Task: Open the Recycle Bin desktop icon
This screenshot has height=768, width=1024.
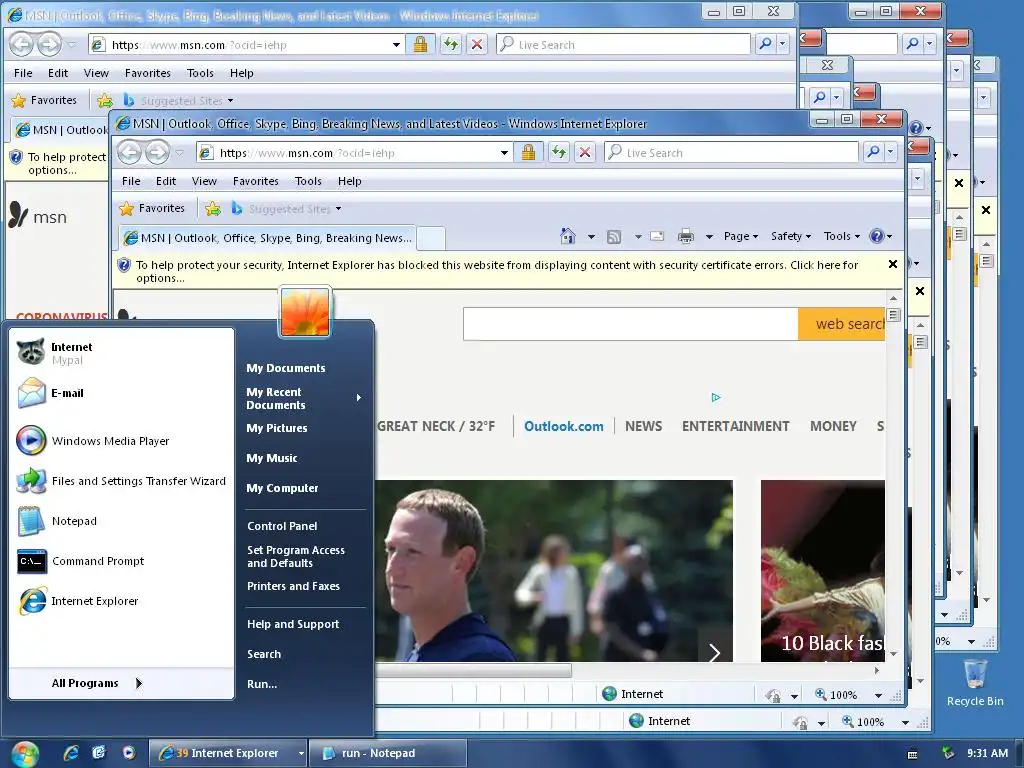Action: [975, 682]
